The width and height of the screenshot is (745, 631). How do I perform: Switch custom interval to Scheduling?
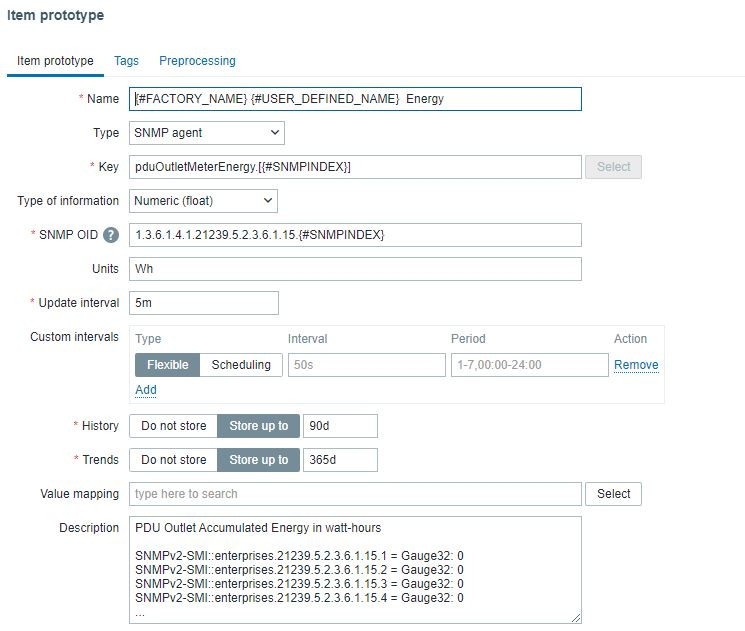241,365
